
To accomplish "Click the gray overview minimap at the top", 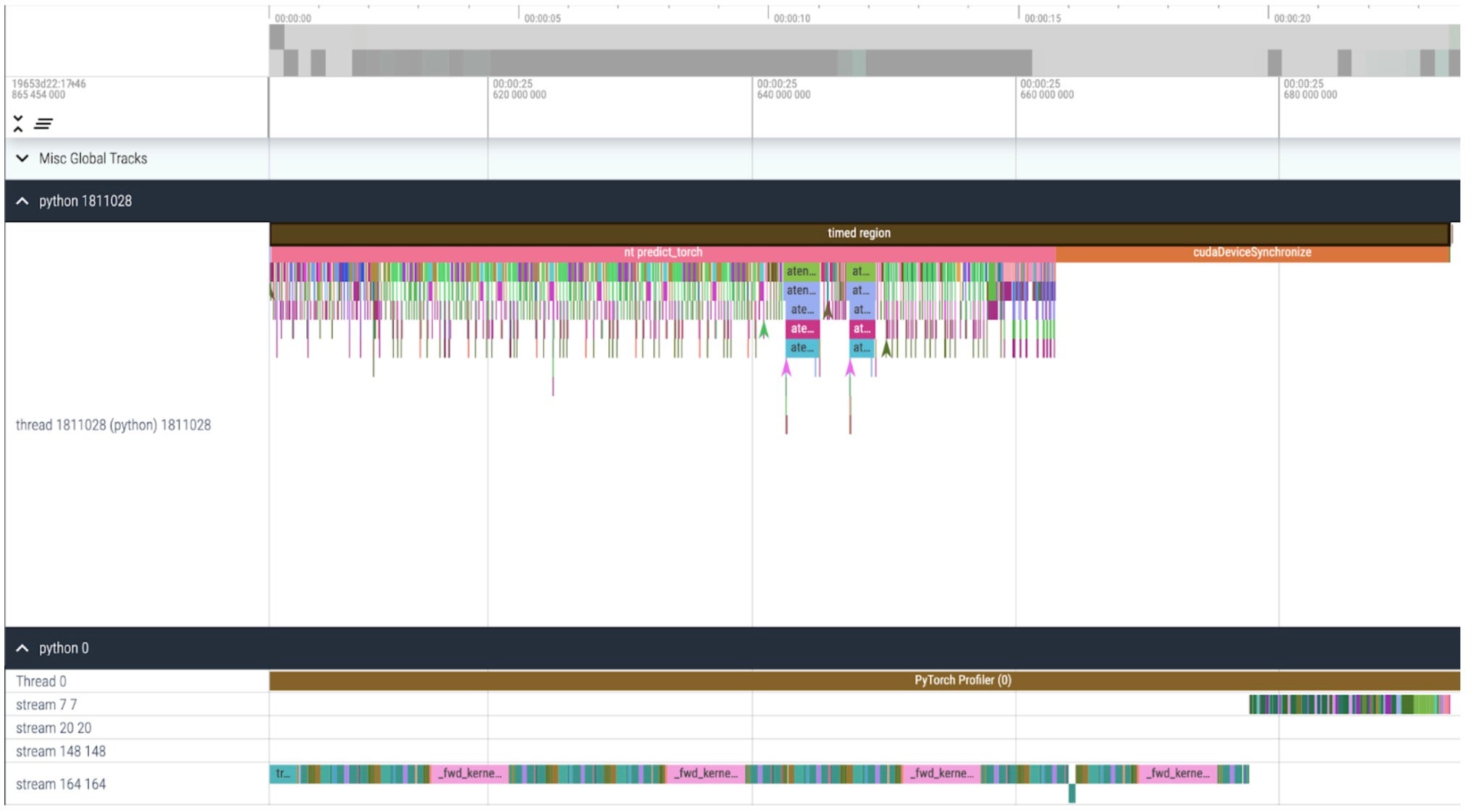I will click(x=724, y=51).
